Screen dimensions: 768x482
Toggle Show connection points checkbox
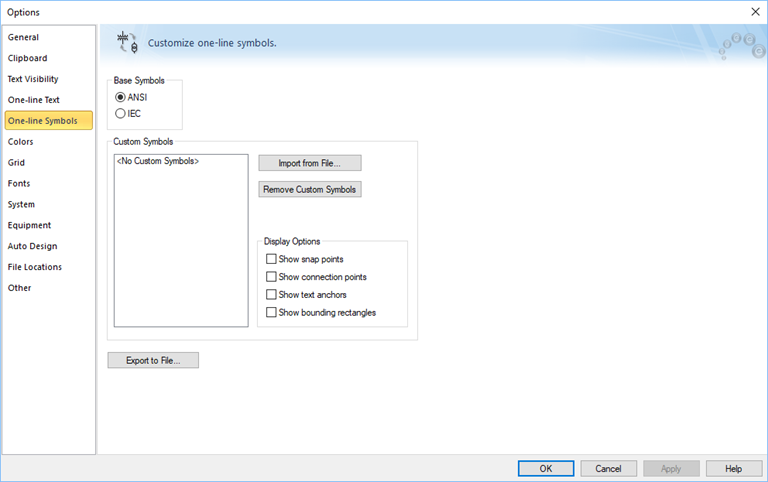coord(271,277)
